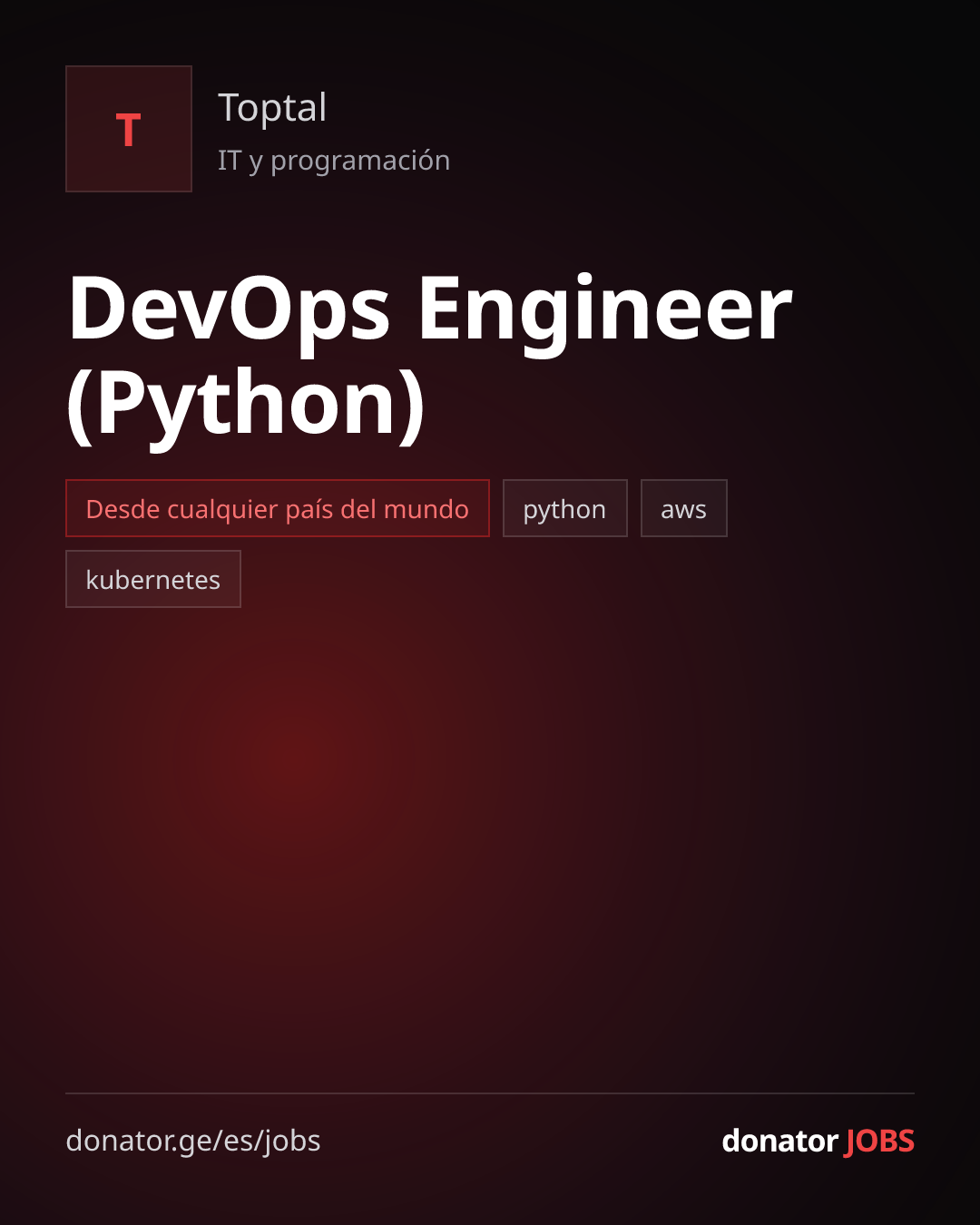Choose the kubernetes skill tag
This screenshot has height=1225, width=980.
tap(153, 579)
